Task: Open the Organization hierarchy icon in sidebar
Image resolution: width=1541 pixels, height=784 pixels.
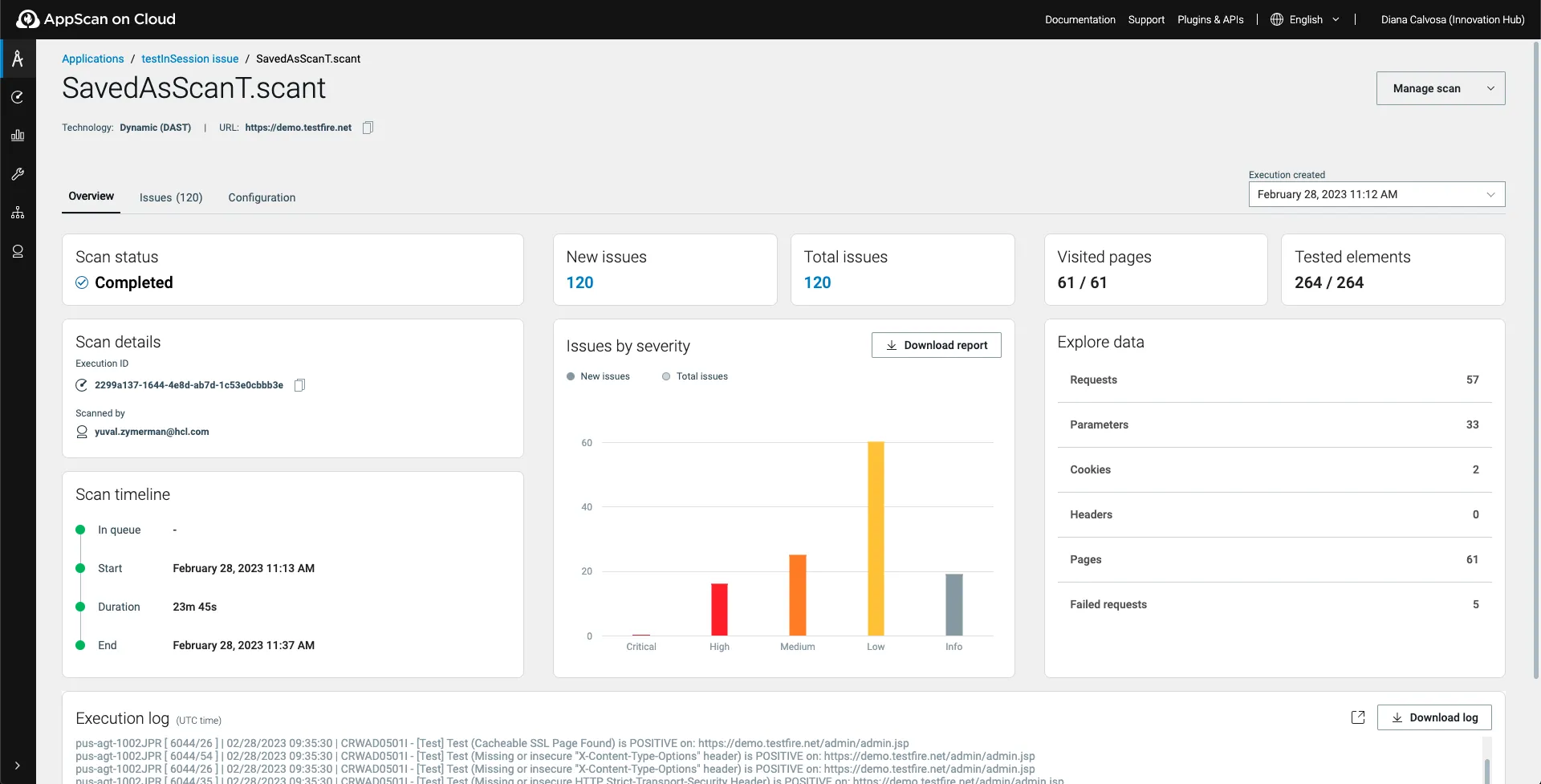Action: coord(18,213)
